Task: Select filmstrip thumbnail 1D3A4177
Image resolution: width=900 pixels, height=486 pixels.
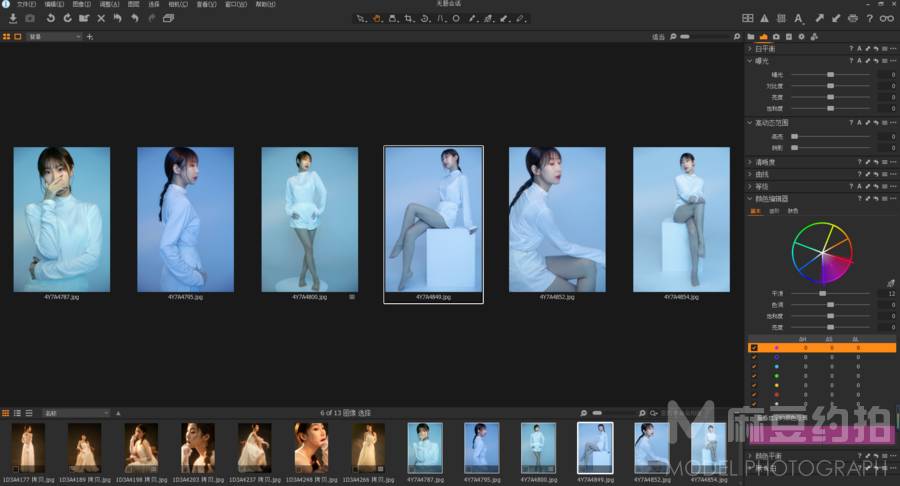Action: [x=28, y=448]
